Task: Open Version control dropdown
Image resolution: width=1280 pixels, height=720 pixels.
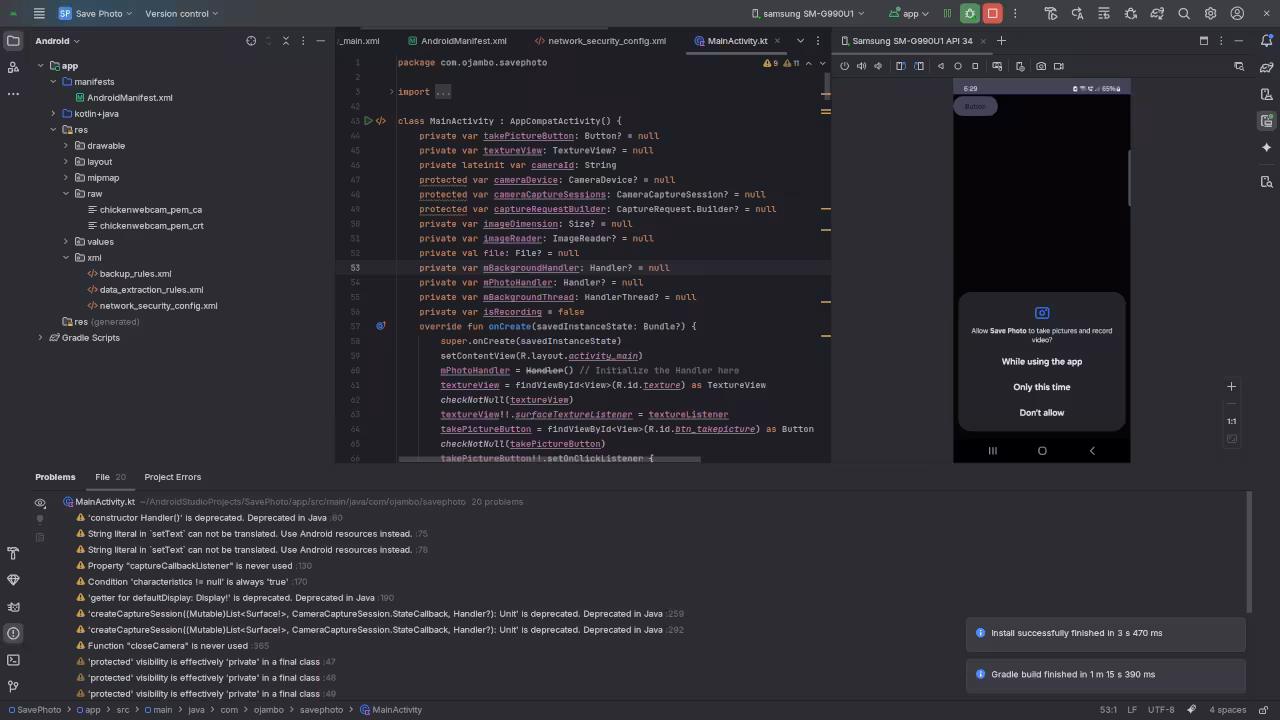Action: [x=181, y=14]
